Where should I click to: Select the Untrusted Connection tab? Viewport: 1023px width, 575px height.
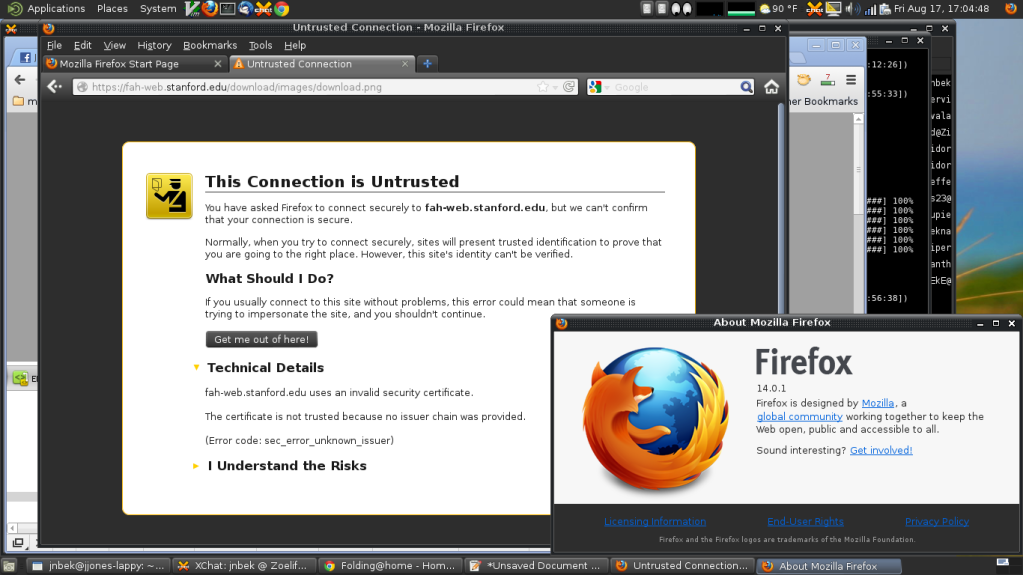(322, 63)
